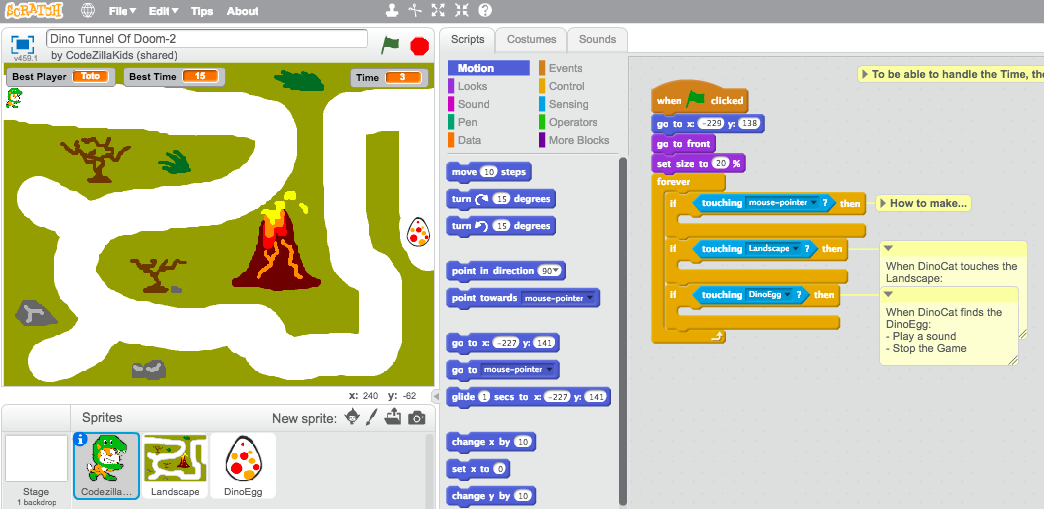Collapse the stage panel divider arrow

(x=436, y=396)
